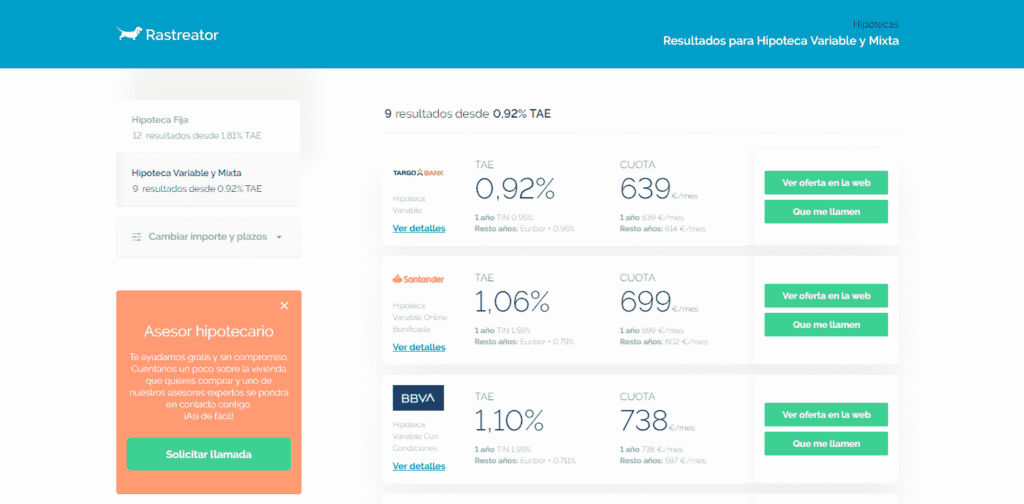Screen dimensions: 1024x504
Task: Click the Asesor hipotecario title
Action: point(208,332)
